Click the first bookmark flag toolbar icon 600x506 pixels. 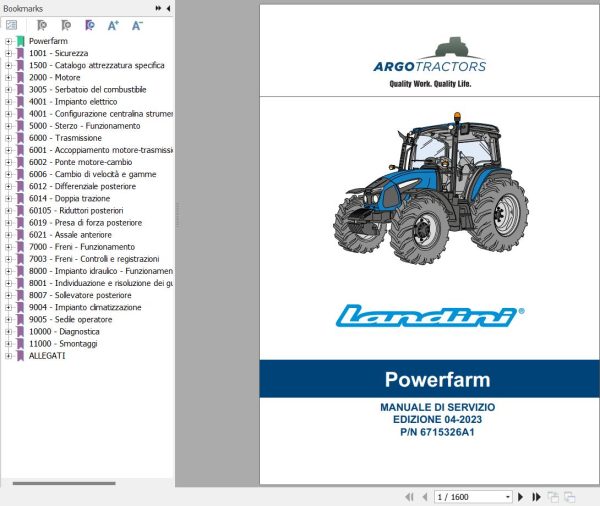(42, 25)
